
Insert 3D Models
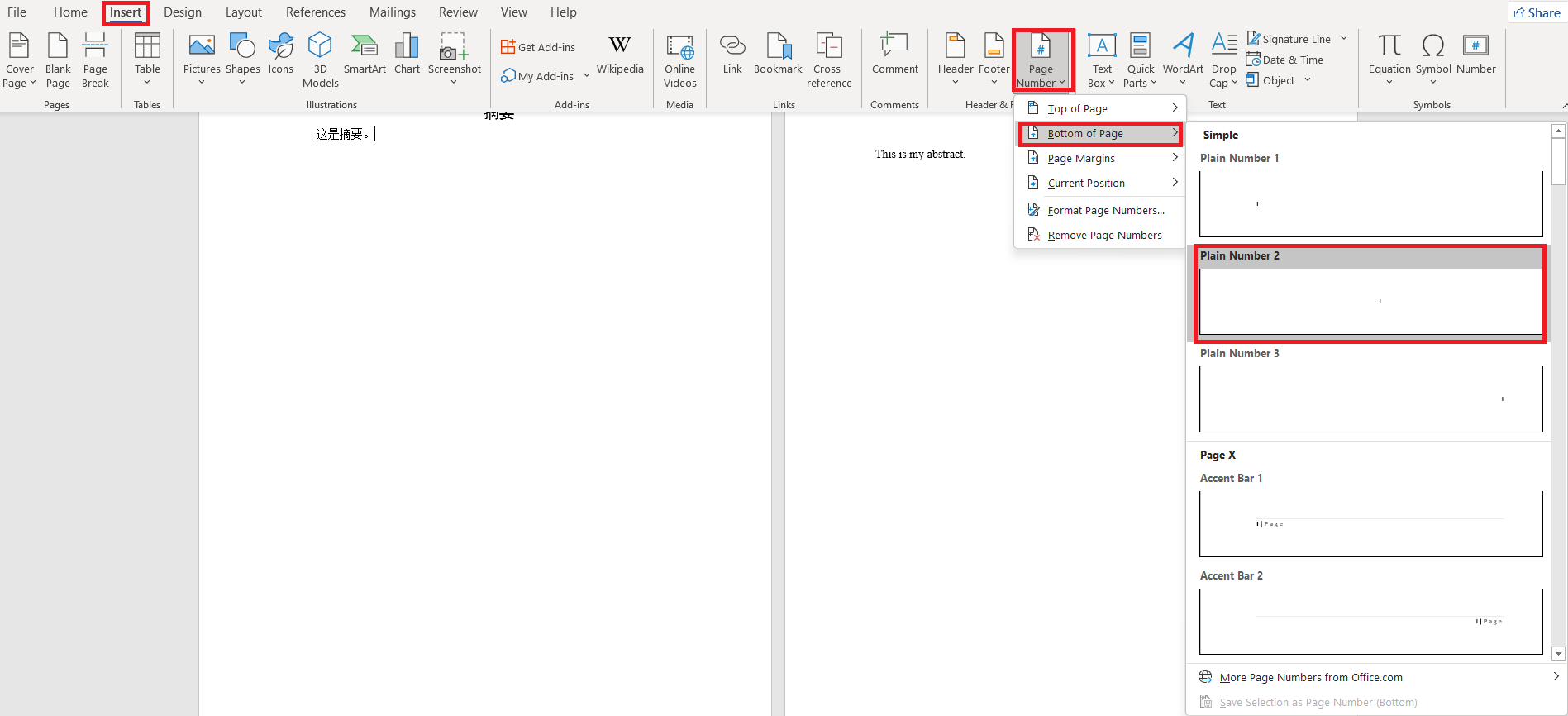click(320, 60)
